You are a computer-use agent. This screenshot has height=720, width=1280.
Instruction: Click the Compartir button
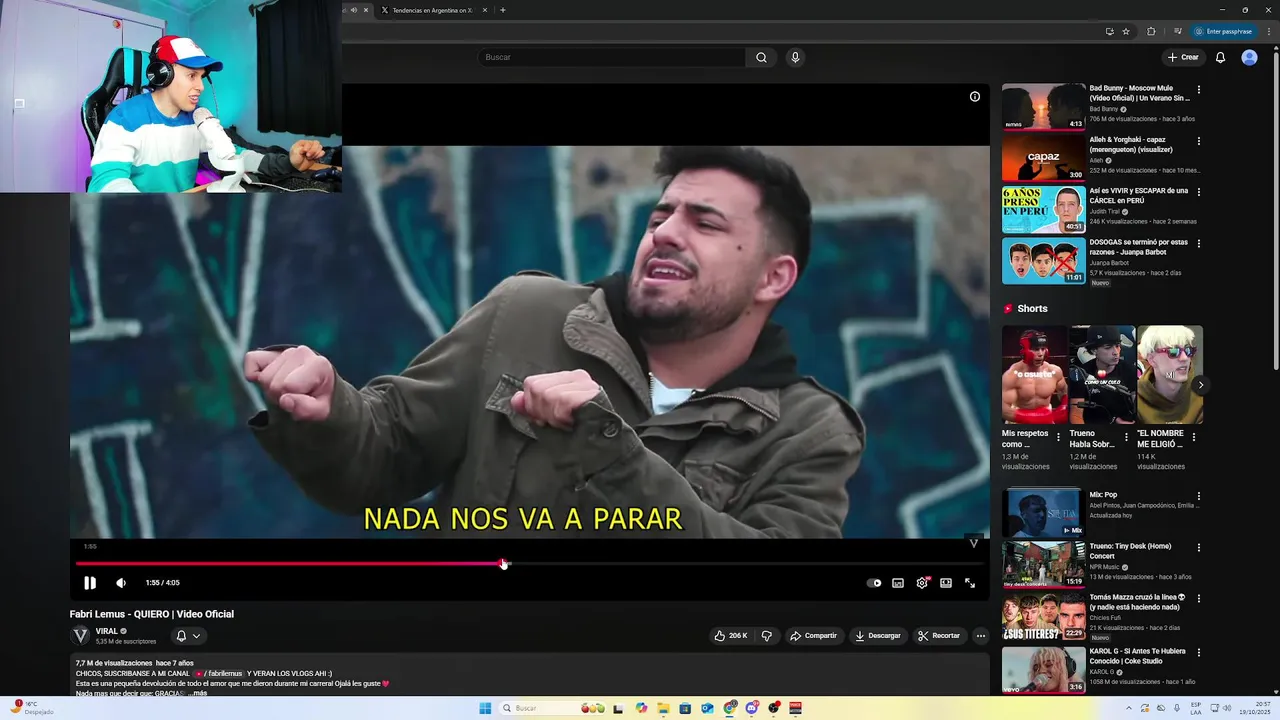point(813,636)
